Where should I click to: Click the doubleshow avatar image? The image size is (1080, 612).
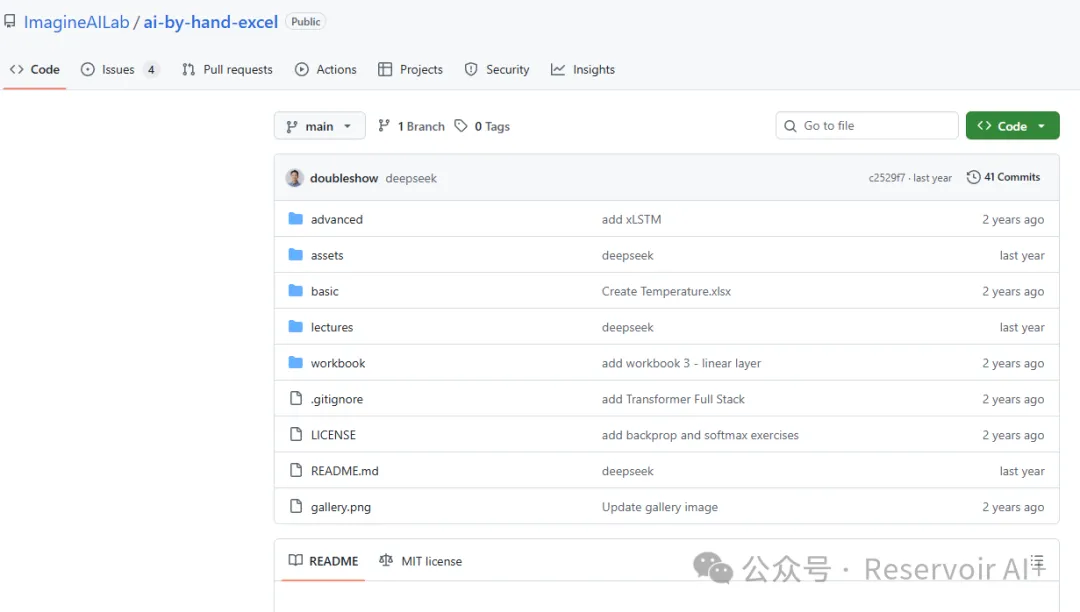[295, 178]
